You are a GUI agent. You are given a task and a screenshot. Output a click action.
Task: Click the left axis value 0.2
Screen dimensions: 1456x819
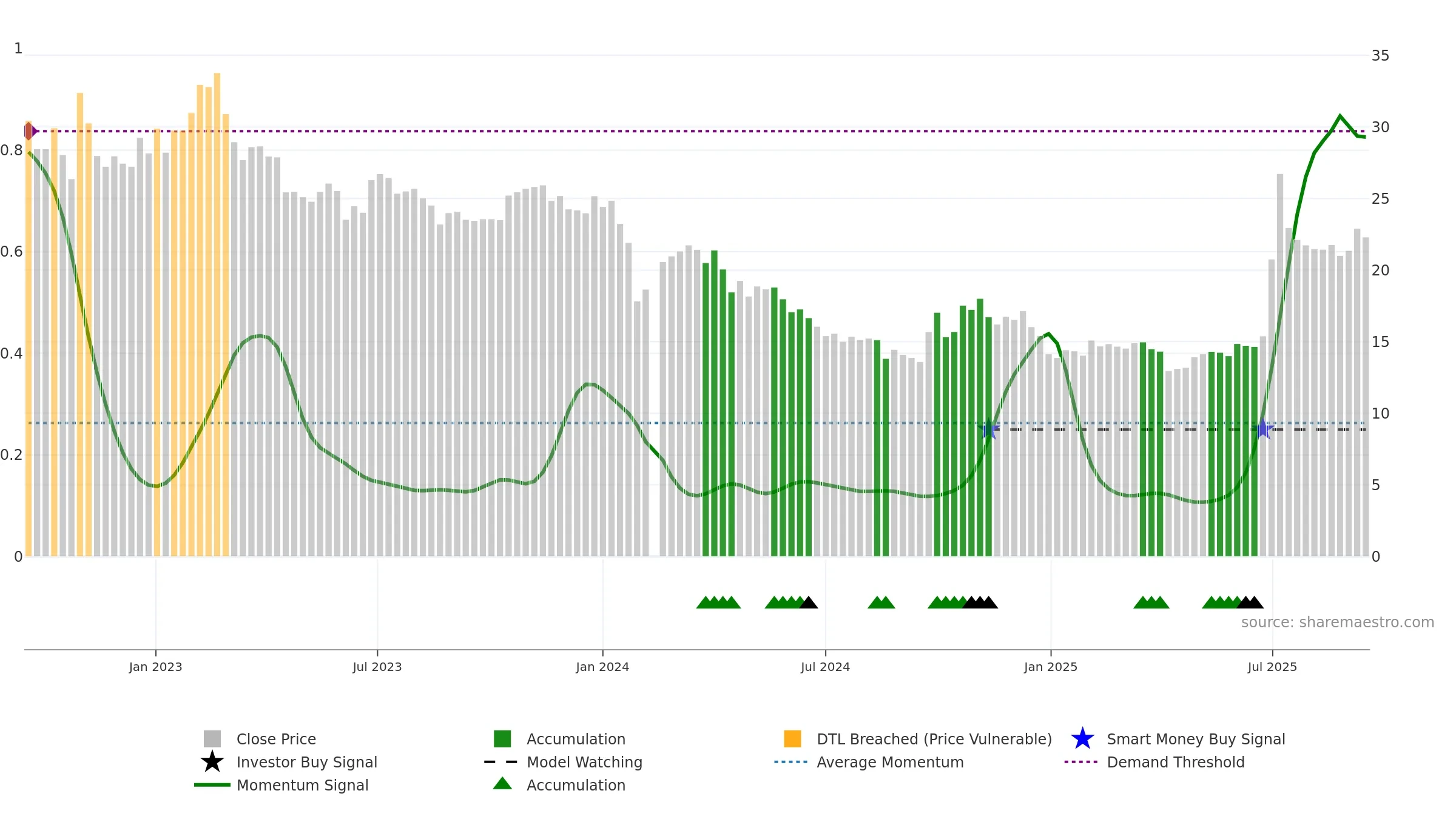pyautogui.click(x=12, y=455)
